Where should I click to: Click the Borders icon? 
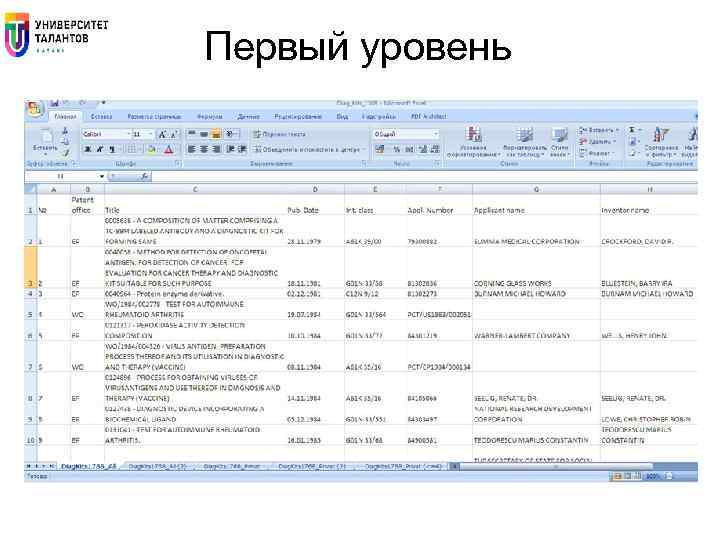click(x=133, y=149)
